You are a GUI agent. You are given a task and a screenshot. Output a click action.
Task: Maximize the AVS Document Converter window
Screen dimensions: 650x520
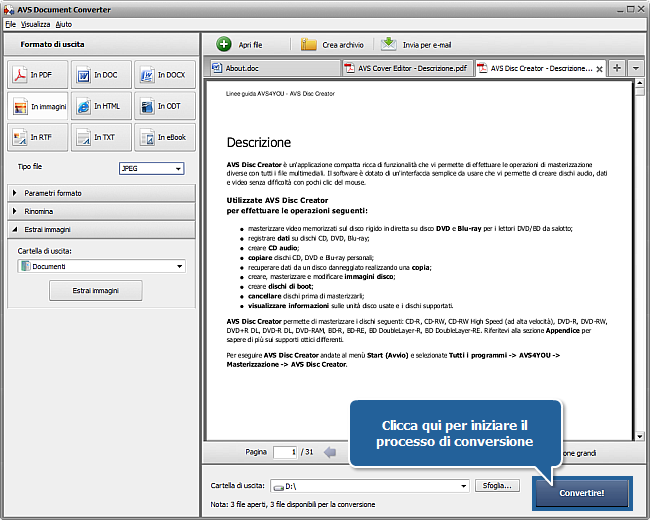point(631,9)
